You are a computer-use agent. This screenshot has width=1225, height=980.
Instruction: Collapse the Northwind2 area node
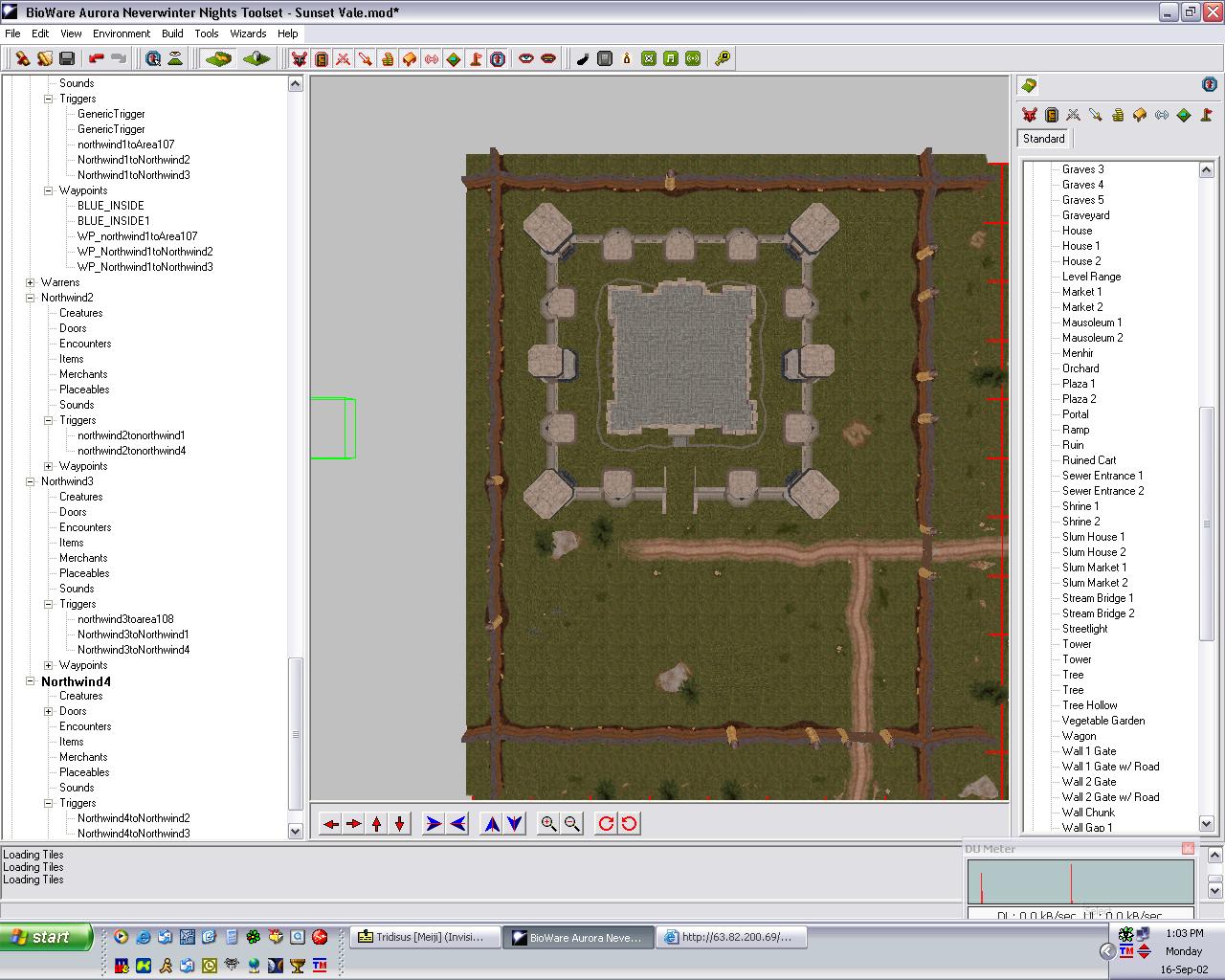click(x=31, y=298)
